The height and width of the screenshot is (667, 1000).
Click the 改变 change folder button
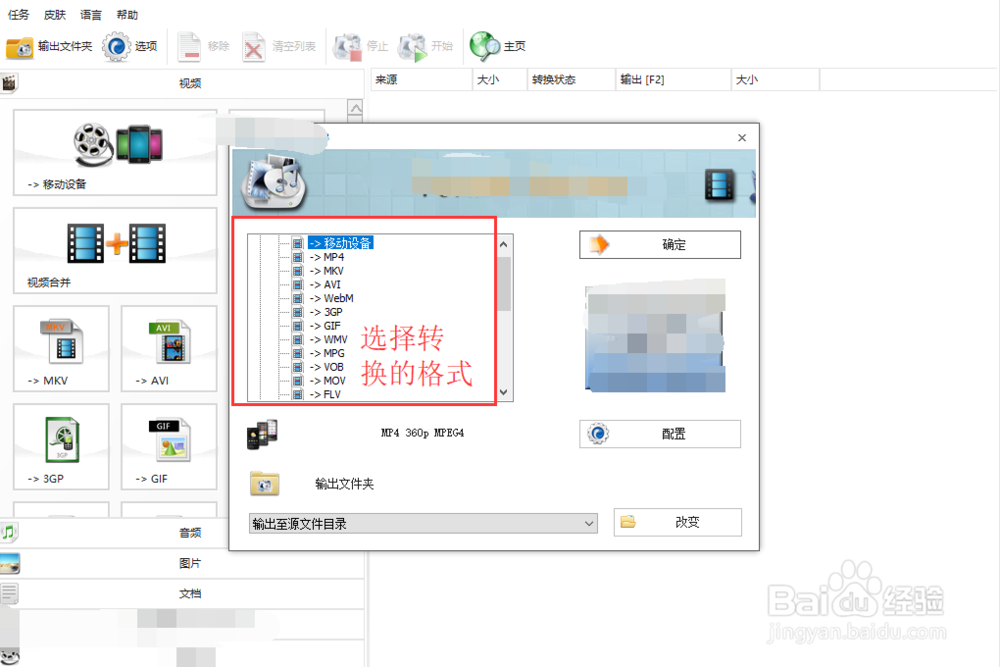[677, 522]
